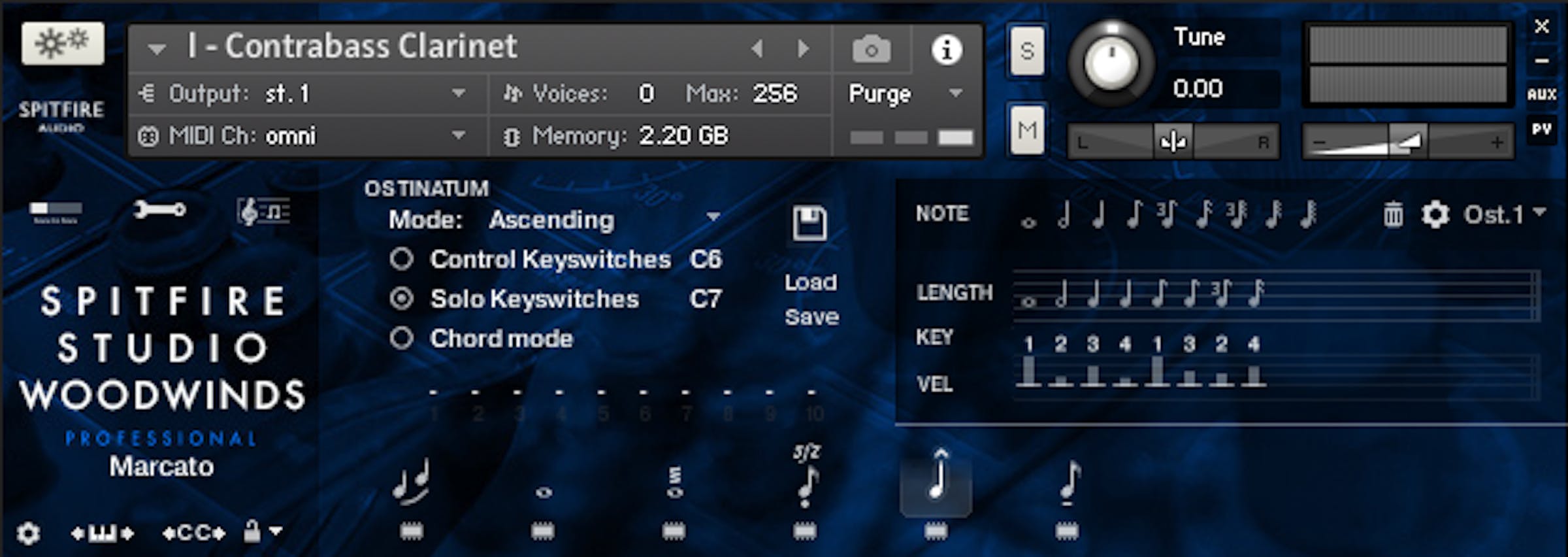Click Load in Ostinatum panel
This screenshot has height=557, width=1568.
[810, 282]
